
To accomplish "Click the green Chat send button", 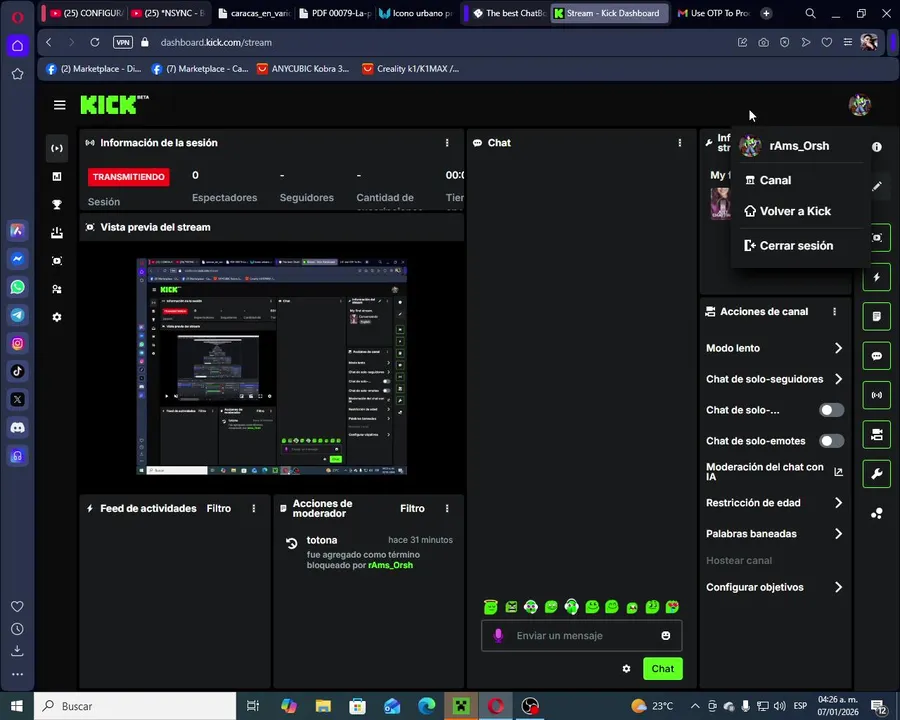I will (x=662, y=669).
